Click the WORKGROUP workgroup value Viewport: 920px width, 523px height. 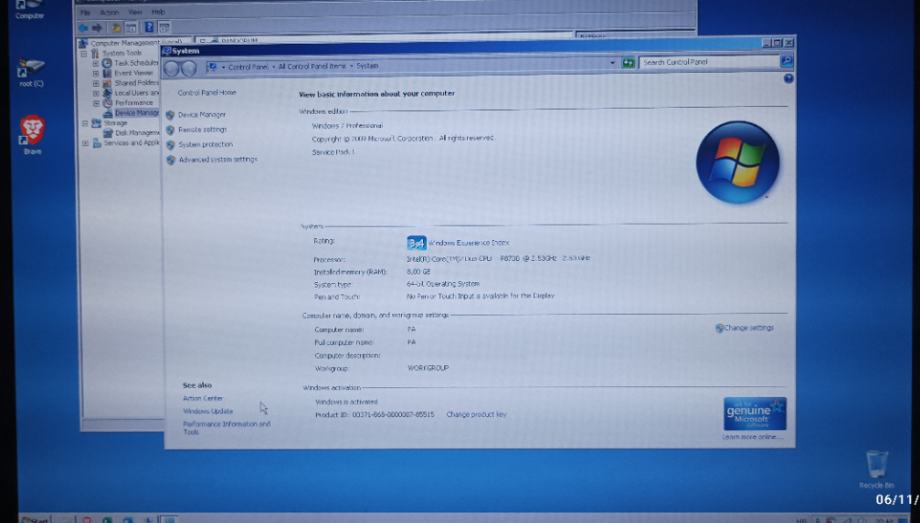click(428, 368)
